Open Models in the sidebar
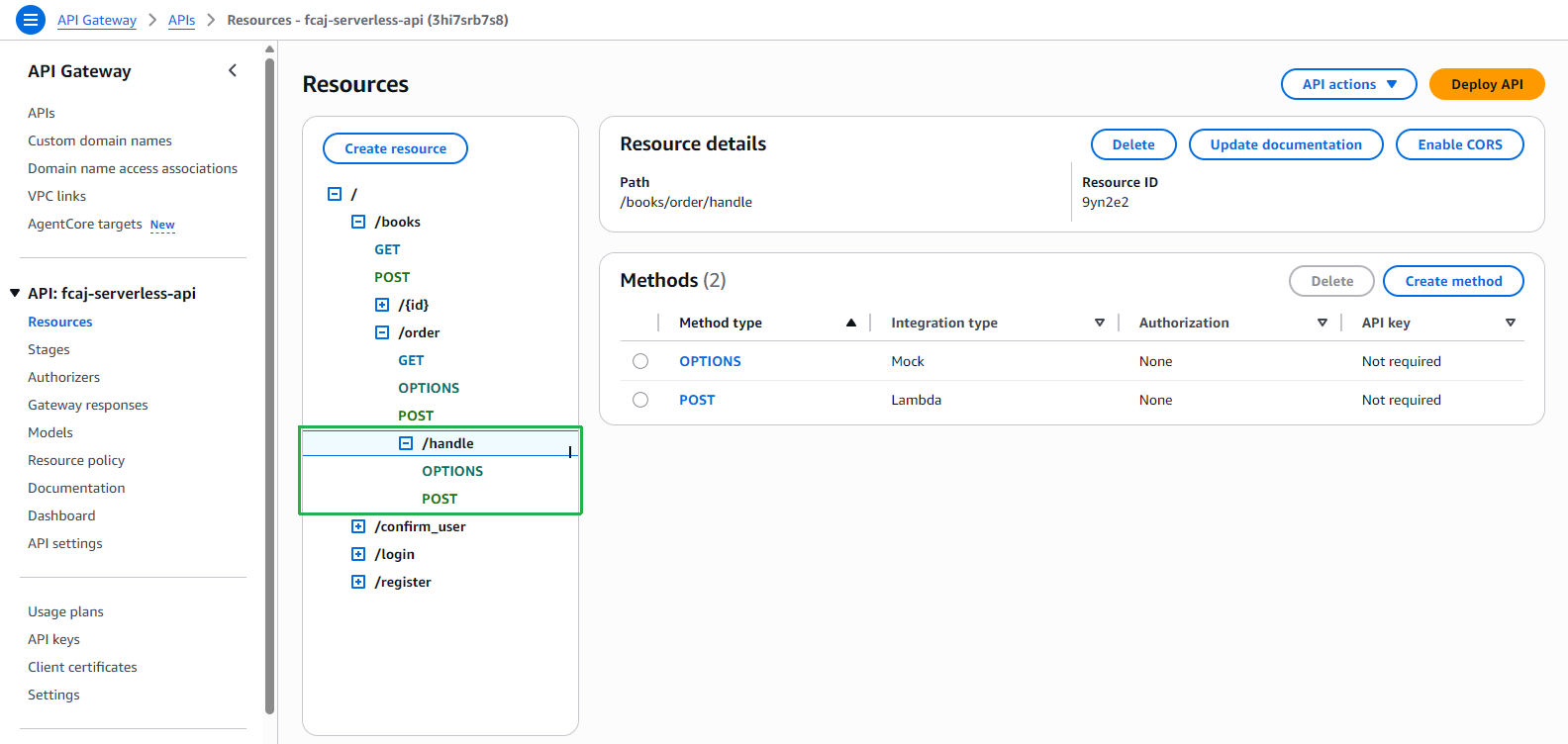 coord(50,432)
